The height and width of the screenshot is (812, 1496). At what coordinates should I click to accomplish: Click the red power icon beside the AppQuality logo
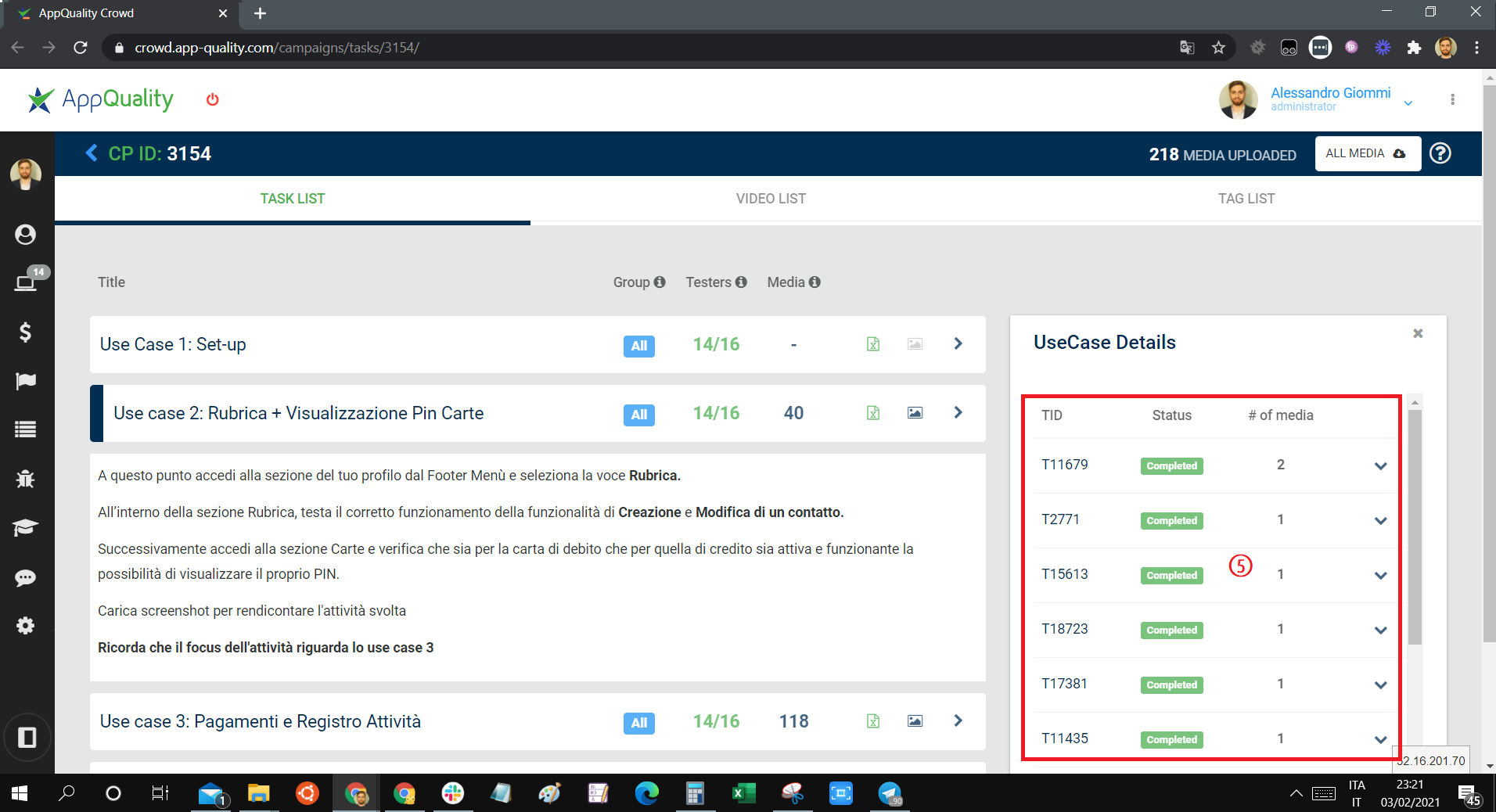(212, 99)
